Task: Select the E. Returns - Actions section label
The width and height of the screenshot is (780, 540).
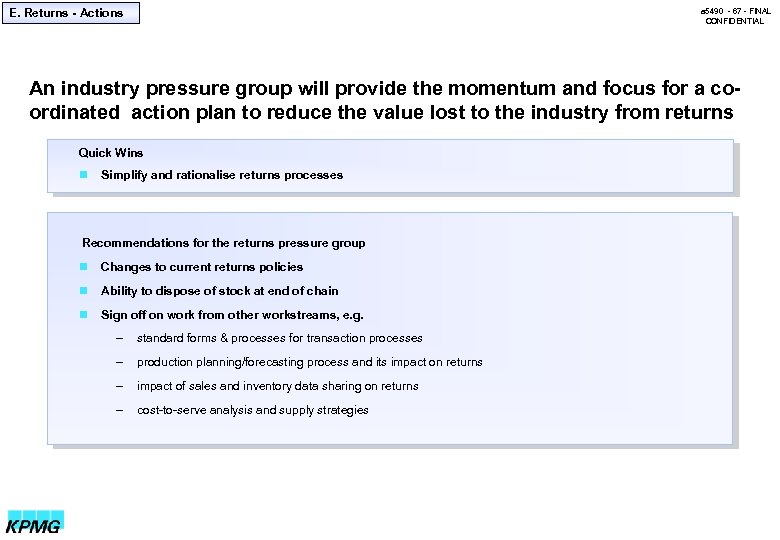Action: [70, 13]
